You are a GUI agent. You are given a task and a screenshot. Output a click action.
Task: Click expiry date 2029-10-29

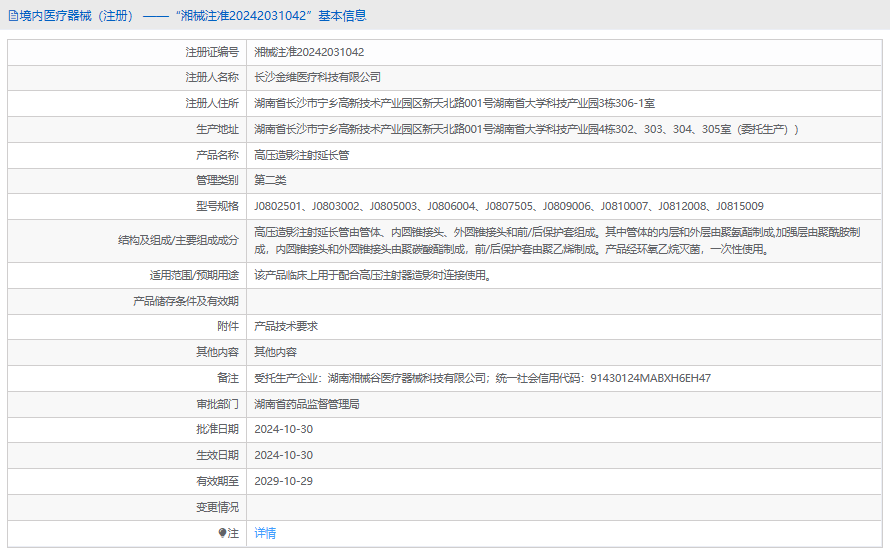point(283,481)
